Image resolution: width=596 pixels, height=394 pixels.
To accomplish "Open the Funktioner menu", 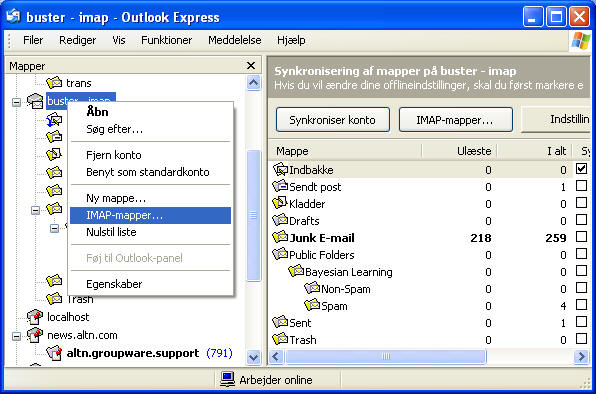I will pos(166,40).
